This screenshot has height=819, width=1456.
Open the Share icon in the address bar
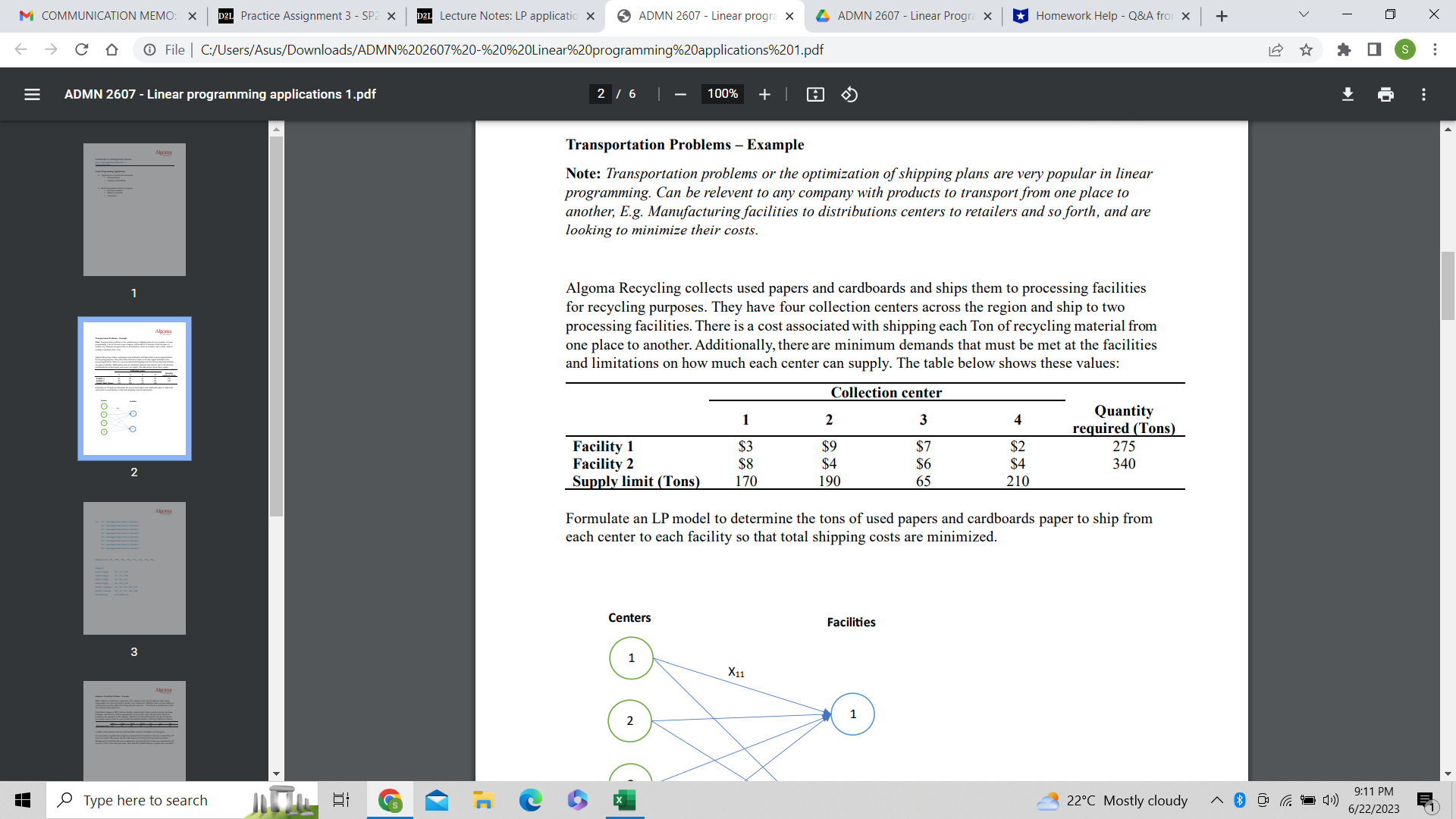click(x=1276, y=50)
